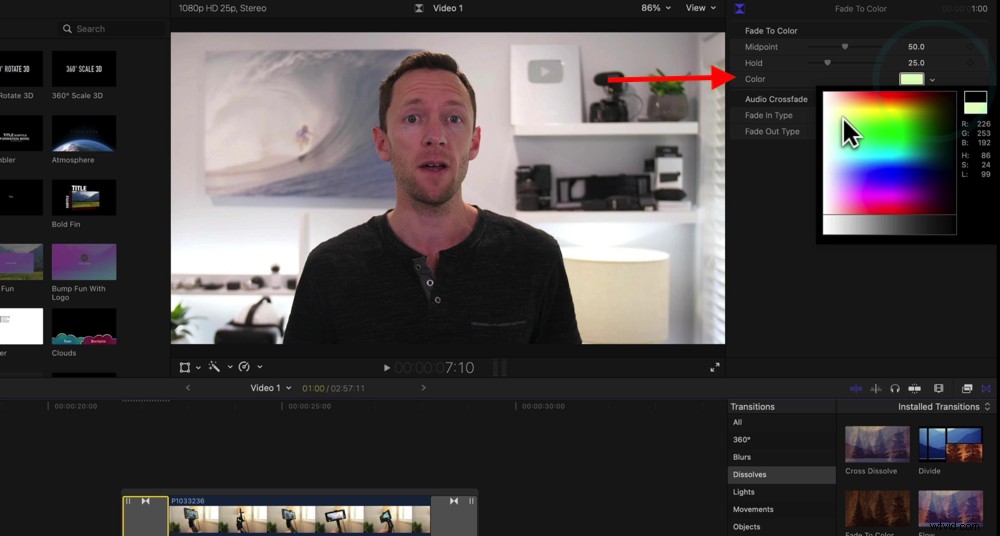Click the Hold slider handle
The image size is (1000, 536).
pyautogui.click(x=827, y=63)
